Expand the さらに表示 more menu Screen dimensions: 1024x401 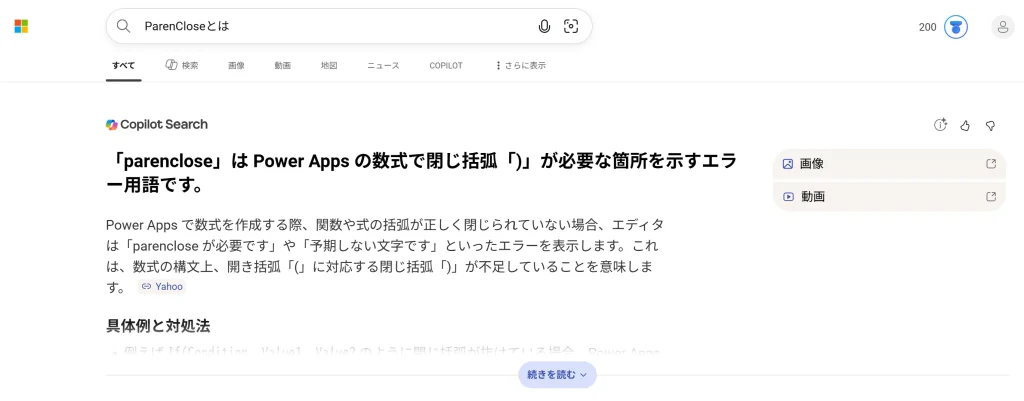coord(520,66)
